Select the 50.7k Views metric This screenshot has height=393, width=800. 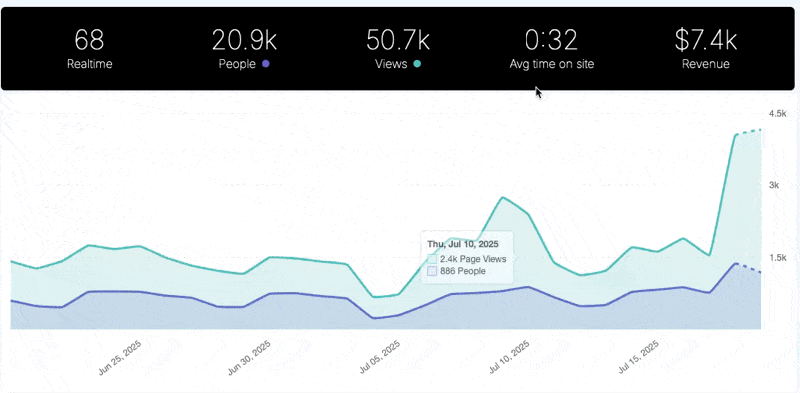coord(398,48)
